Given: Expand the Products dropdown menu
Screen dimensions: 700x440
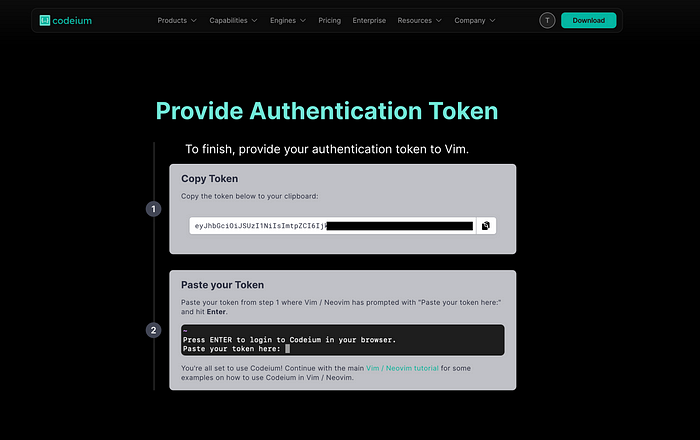Looking at the screenshot, I should 177,20.
